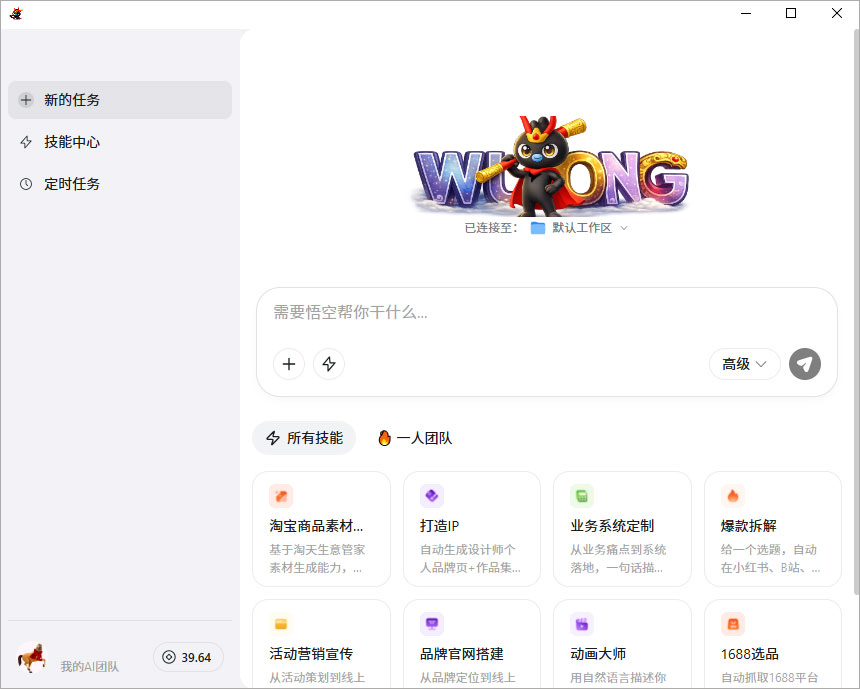The image size is (860, 689).
Task: Click the lightning skills button in input box
Action: coord(329,364)
